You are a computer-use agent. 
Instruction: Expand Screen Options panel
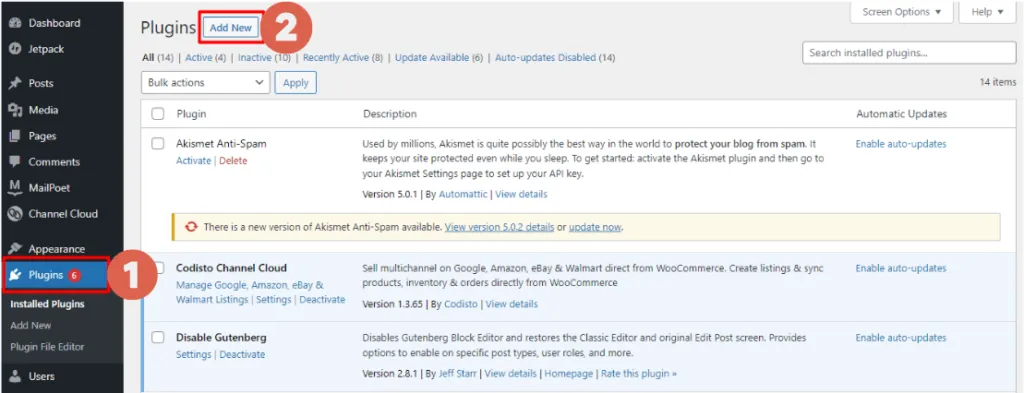click(x=902, y=12)
